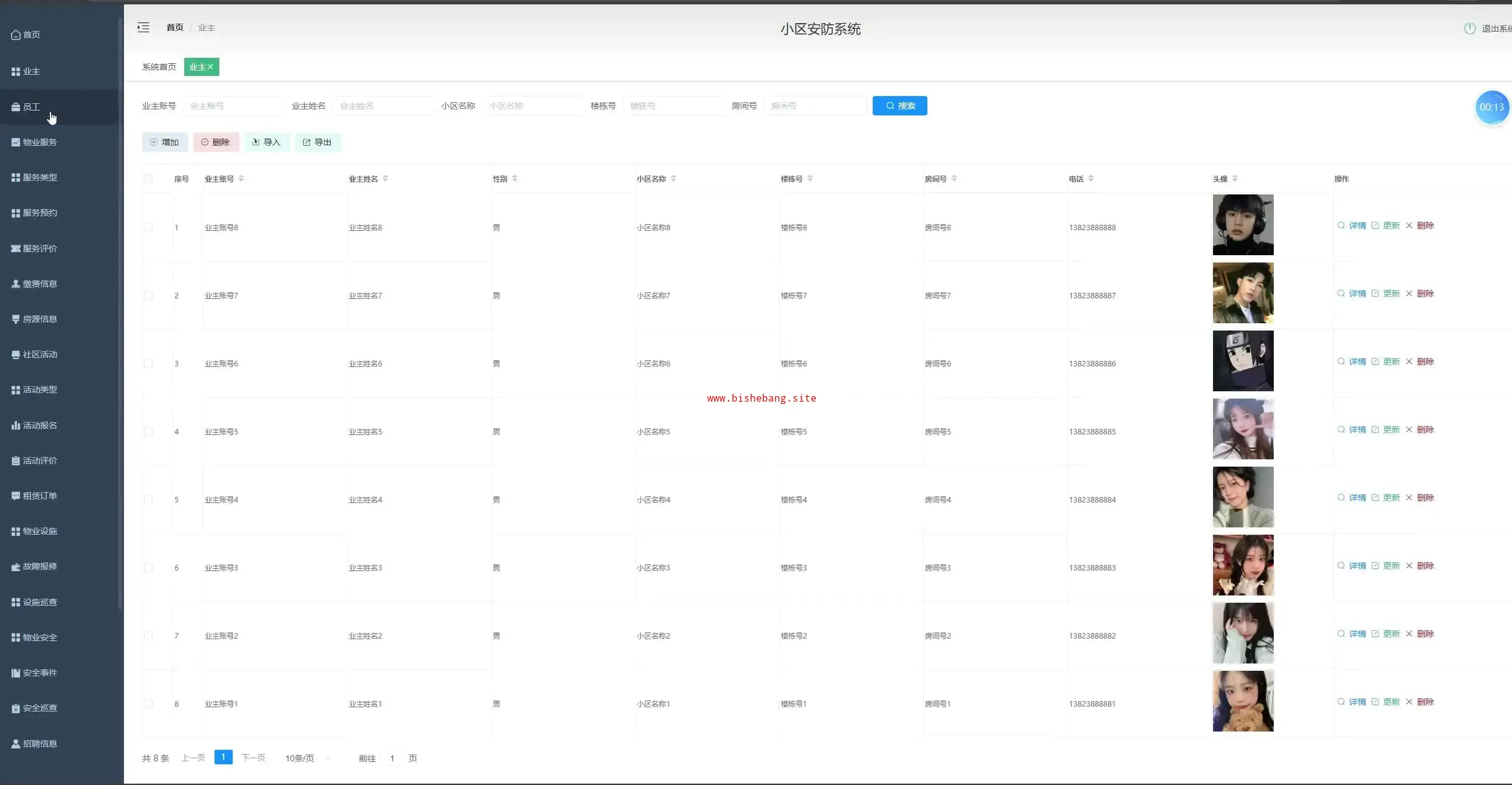Close the 业主 tab with X
The image size is (1512, 785).
click(x=210, y=67)
